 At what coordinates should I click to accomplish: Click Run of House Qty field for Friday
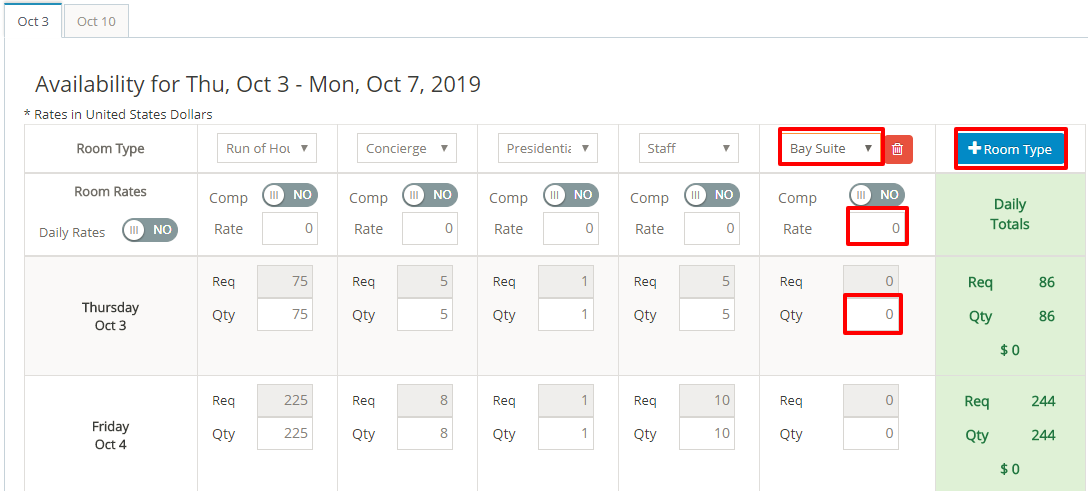(x=284, y=434)
